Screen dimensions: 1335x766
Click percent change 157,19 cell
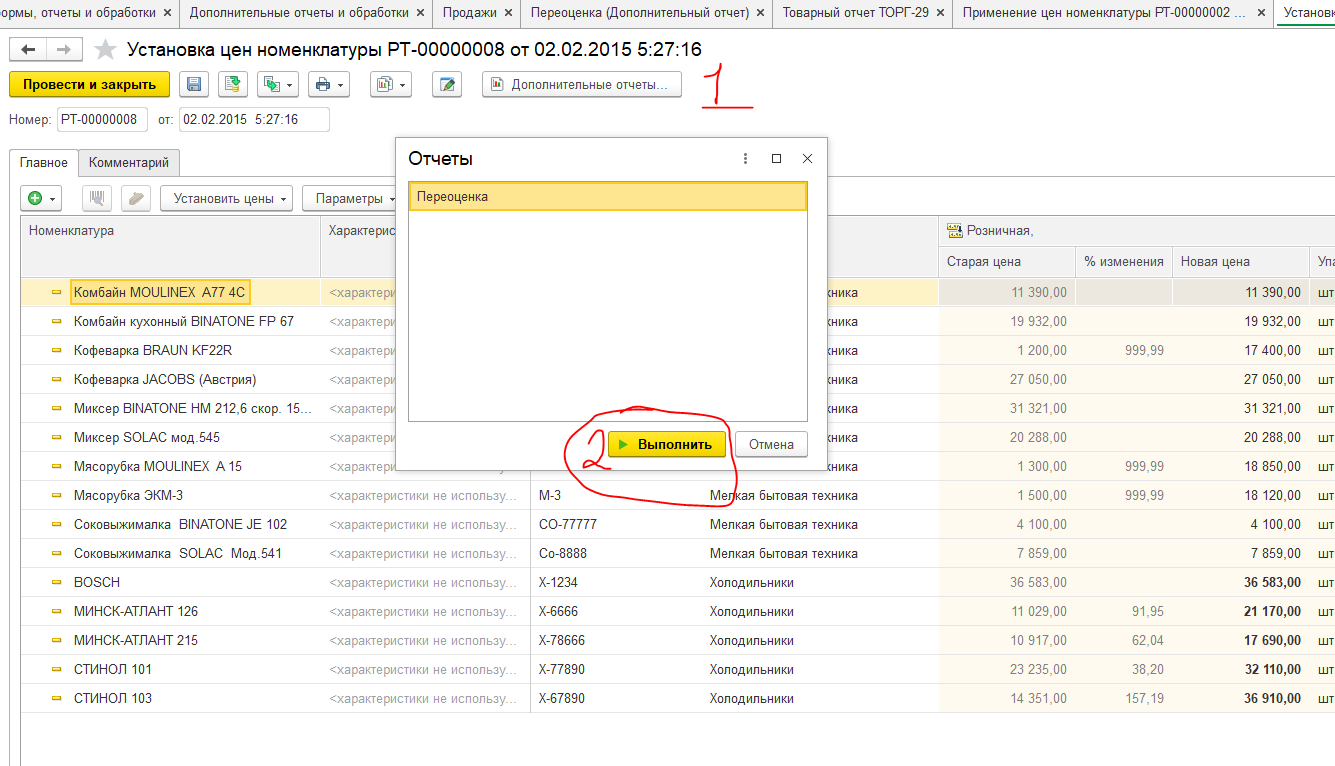(1124, 698)
